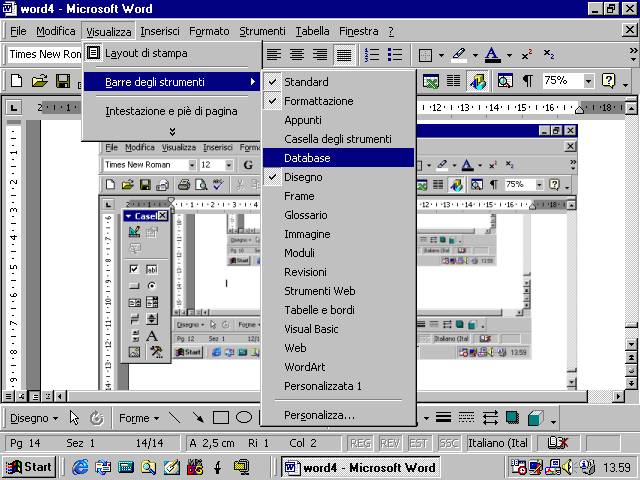The width and height of the screenshot is (640, 480).
Task: Apply bulleted list formatting
Action: [395, 54]
